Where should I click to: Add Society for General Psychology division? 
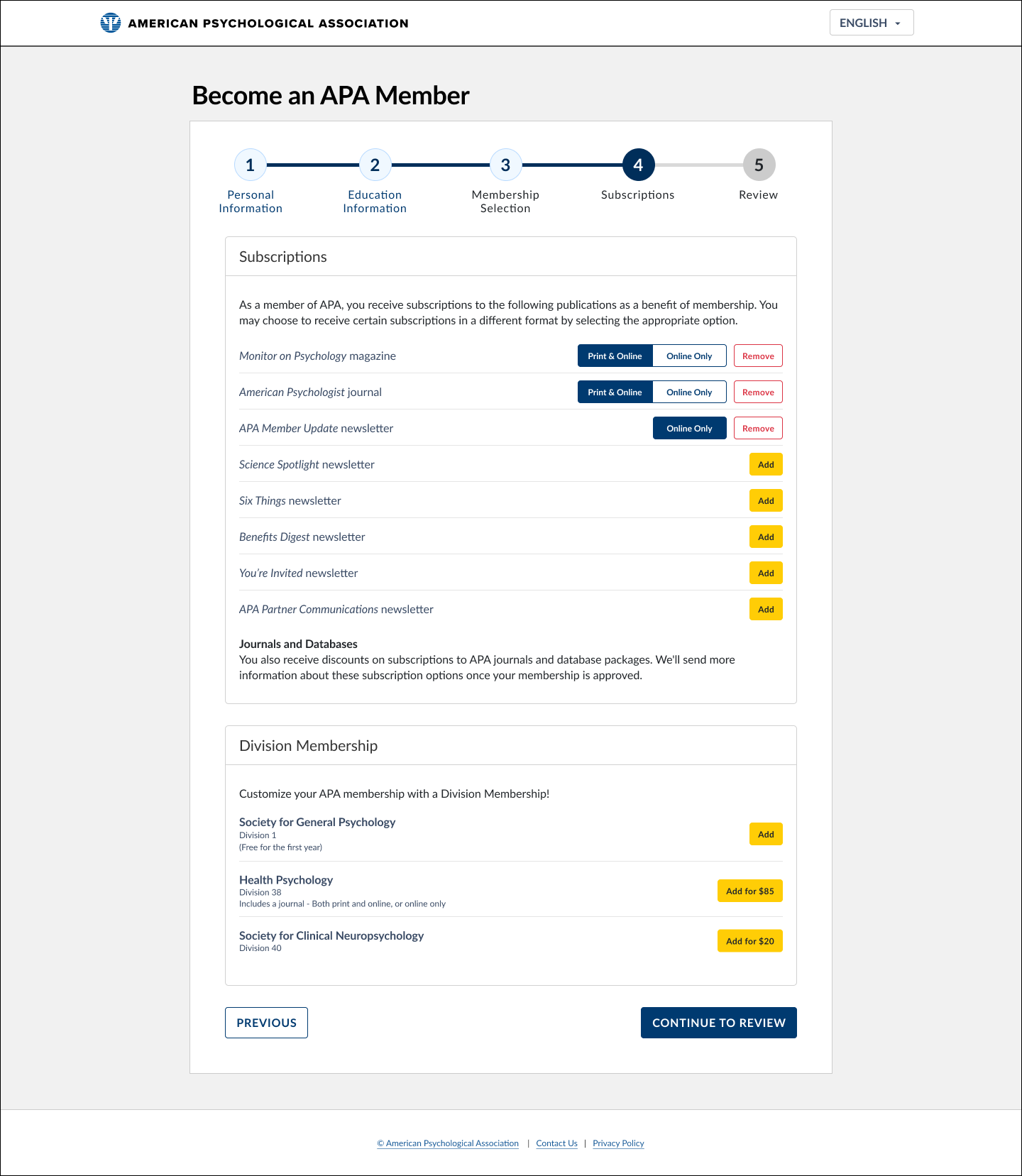pos(766,835)
